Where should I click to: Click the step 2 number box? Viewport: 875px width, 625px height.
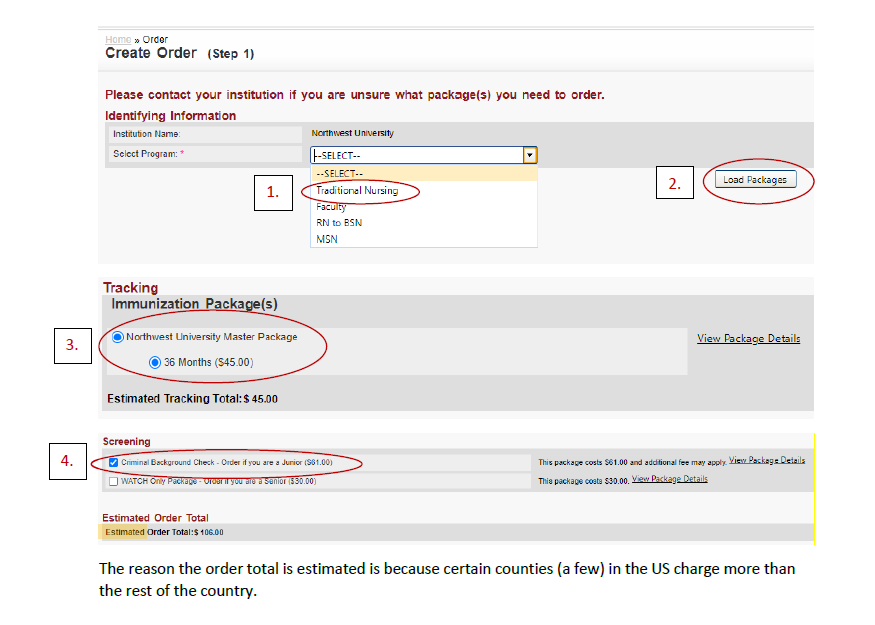click(674, 183)
